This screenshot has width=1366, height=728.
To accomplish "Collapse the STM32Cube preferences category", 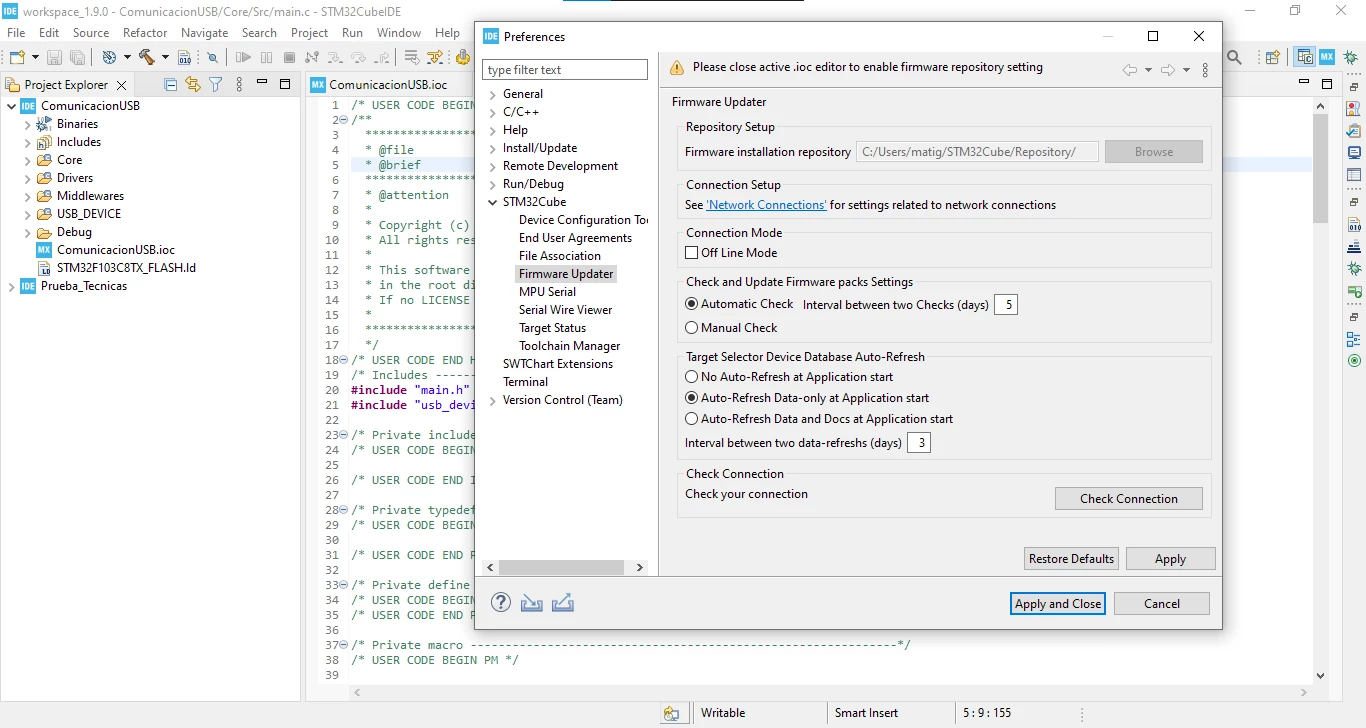I will 493,203.
